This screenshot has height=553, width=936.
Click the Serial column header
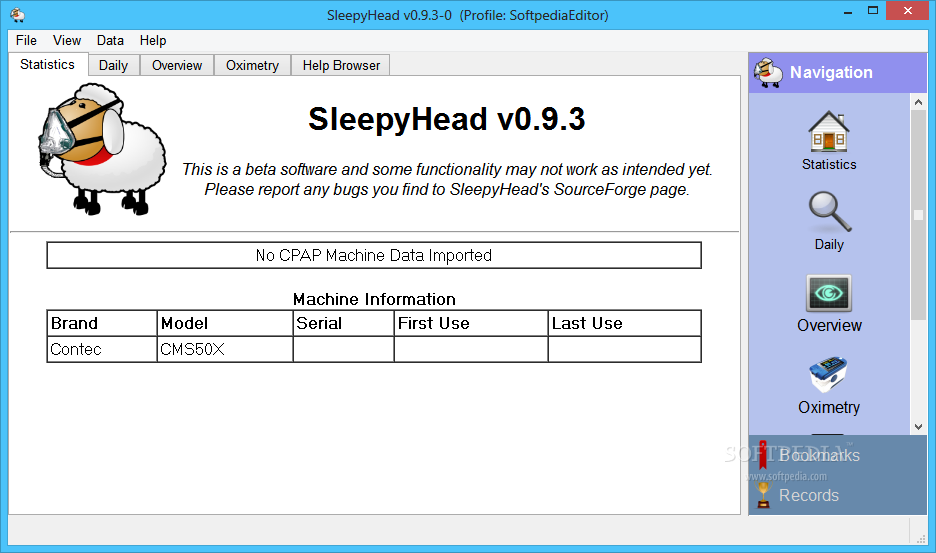pyautogui.click(x=343, y=323)
